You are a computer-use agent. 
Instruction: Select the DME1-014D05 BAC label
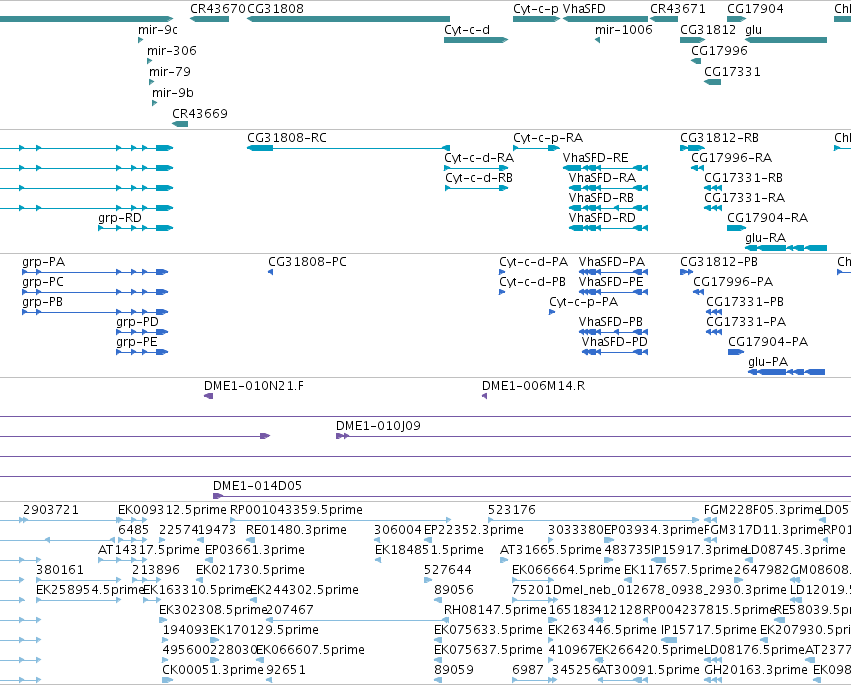click(257, 486)
